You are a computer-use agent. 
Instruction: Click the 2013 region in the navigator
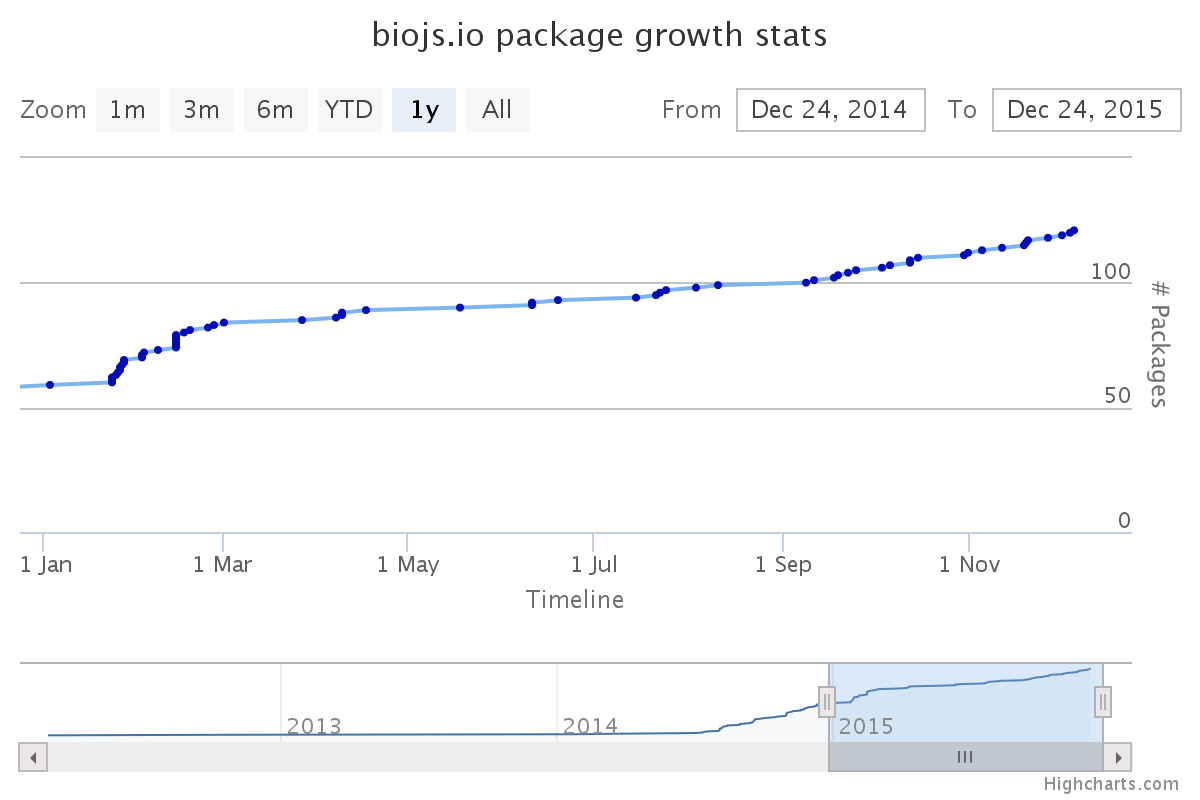click(314, 726)
